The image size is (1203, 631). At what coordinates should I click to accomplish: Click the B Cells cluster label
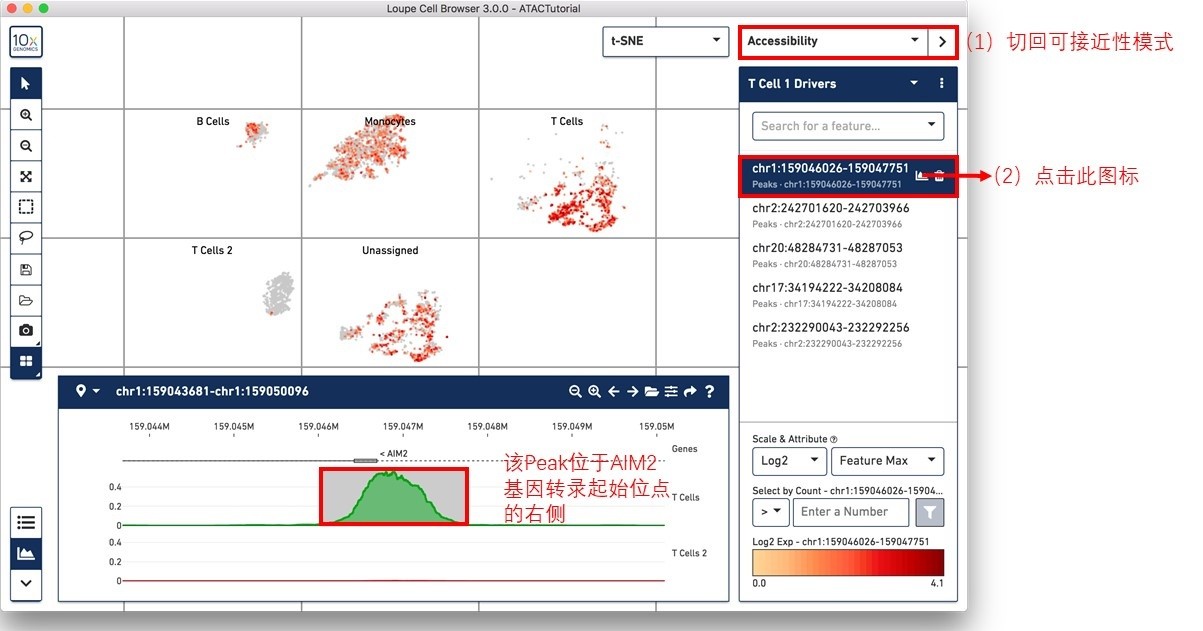click(213, 122)
